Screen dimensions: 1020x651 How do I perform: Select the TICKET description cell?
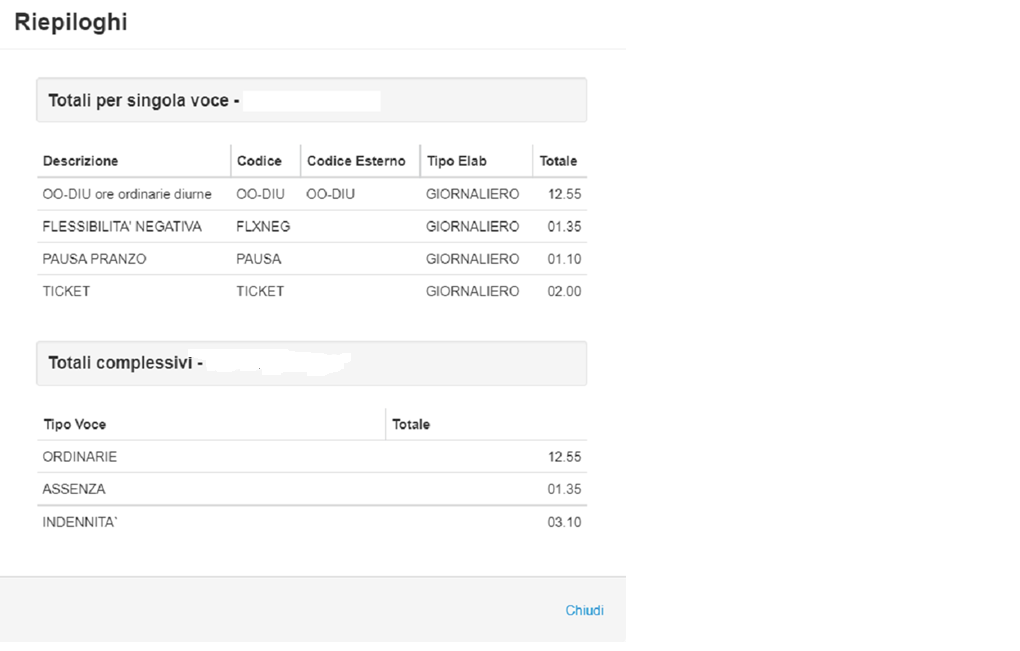[x=66, y=291]
